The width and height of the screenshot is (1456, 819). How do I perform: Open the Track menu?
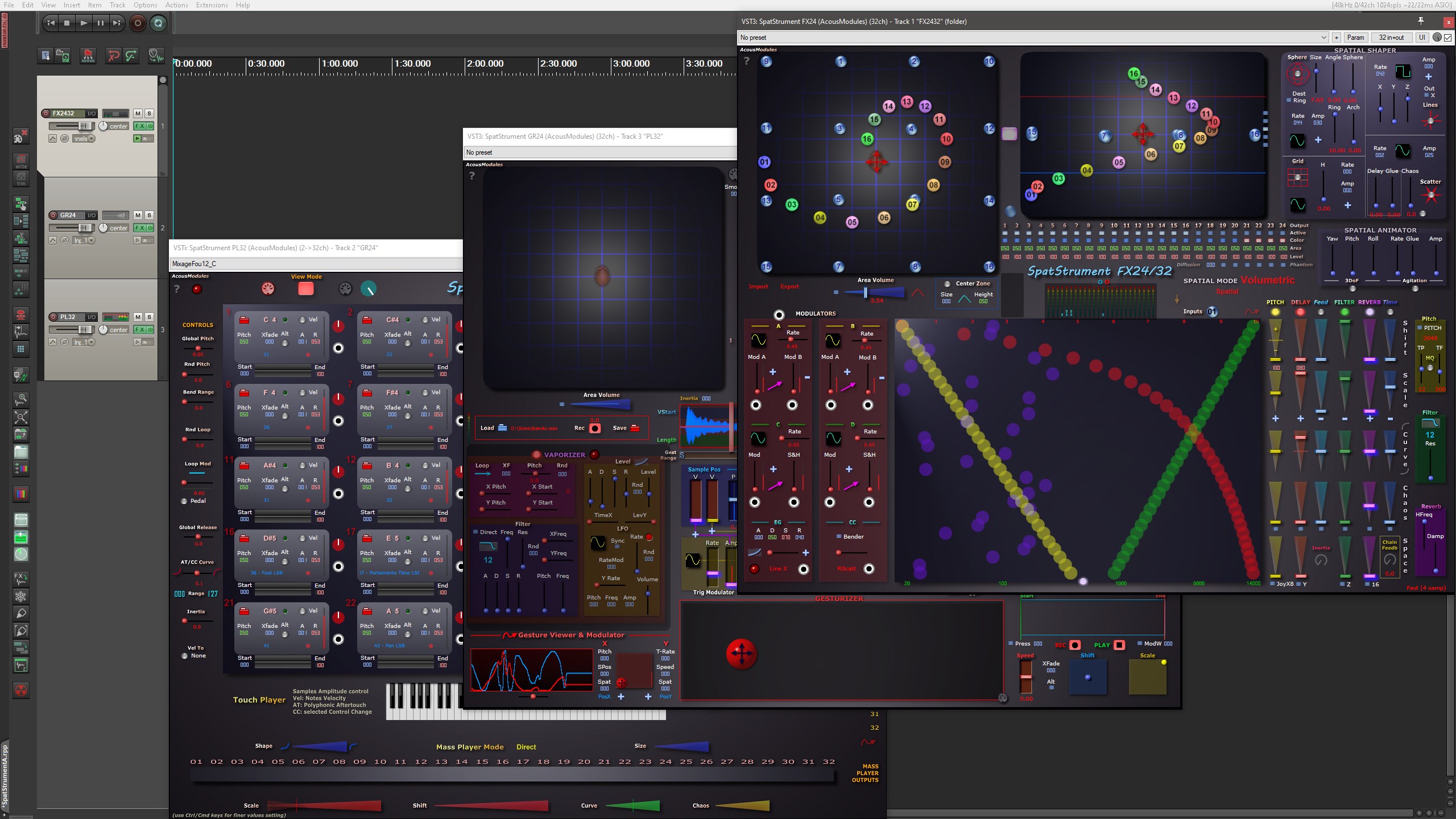(x=117, y=5)
